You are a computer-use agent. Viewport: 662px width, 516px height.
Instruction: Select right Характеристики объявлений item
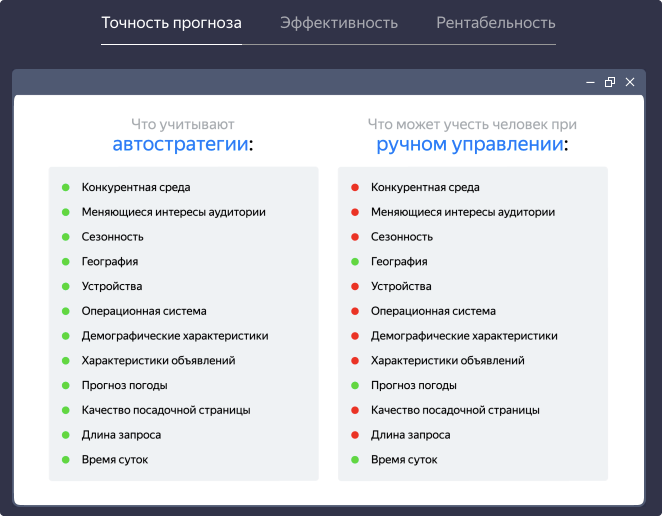tap(448, 361)
